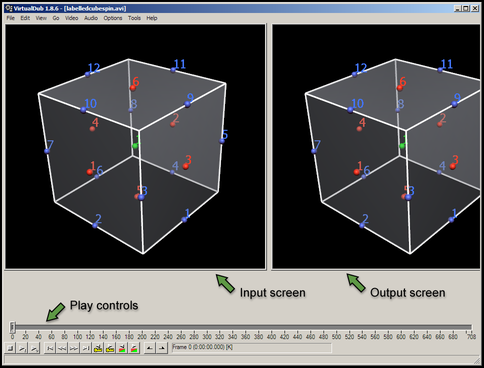Start output playback
The height and width of the screenshot is (368, 484).
34,348
